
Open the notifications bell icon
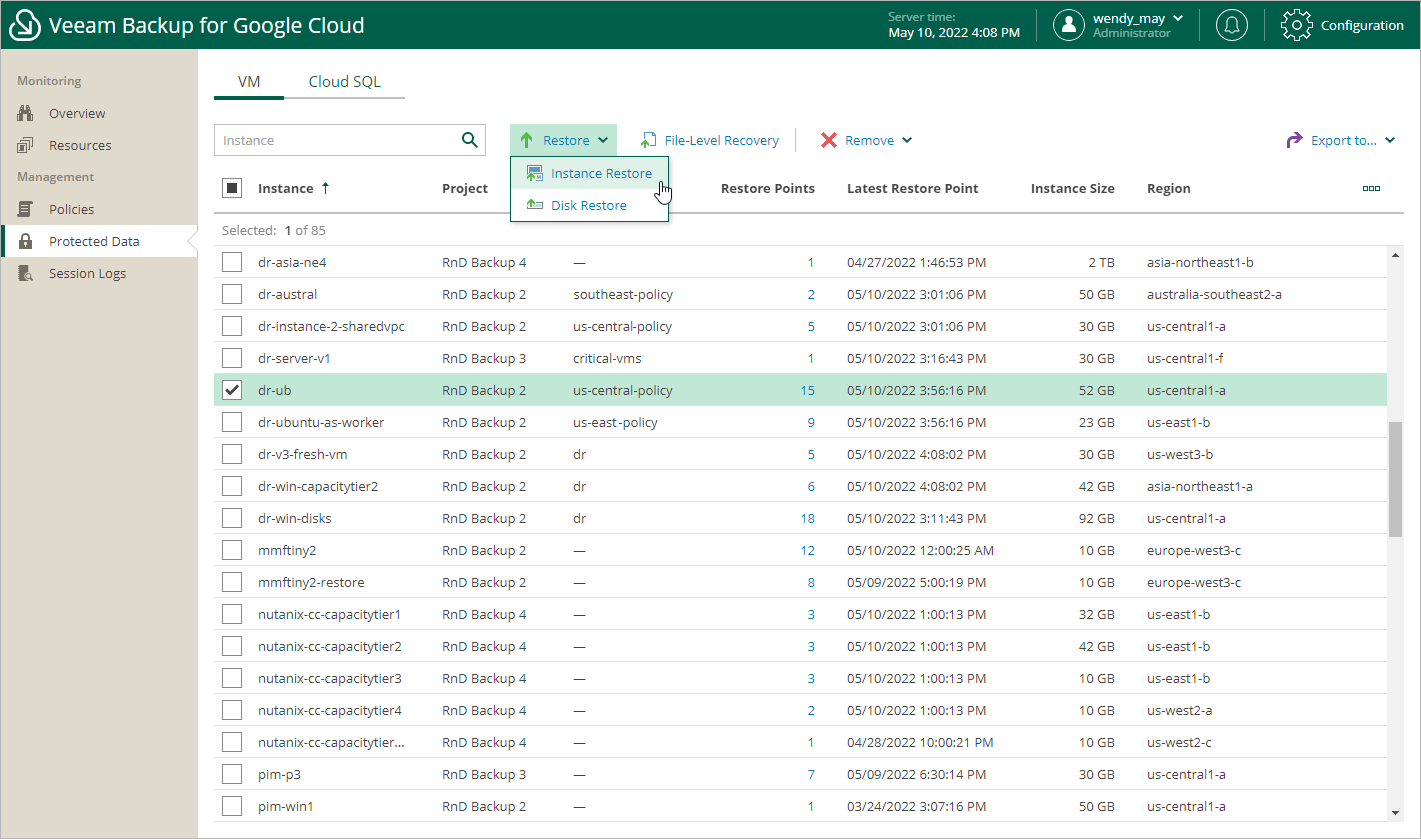pos(1231,25)
